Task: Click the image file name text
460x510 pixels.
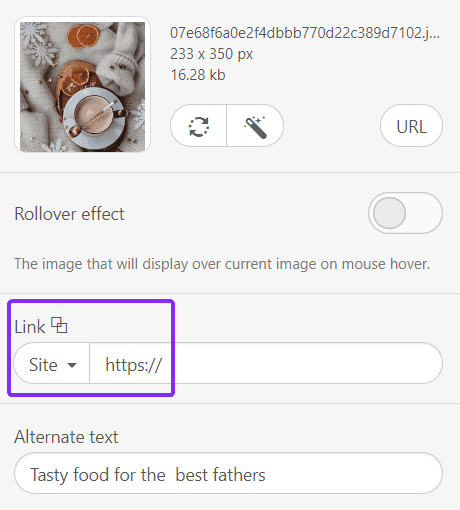Action: tap(305, 33)
